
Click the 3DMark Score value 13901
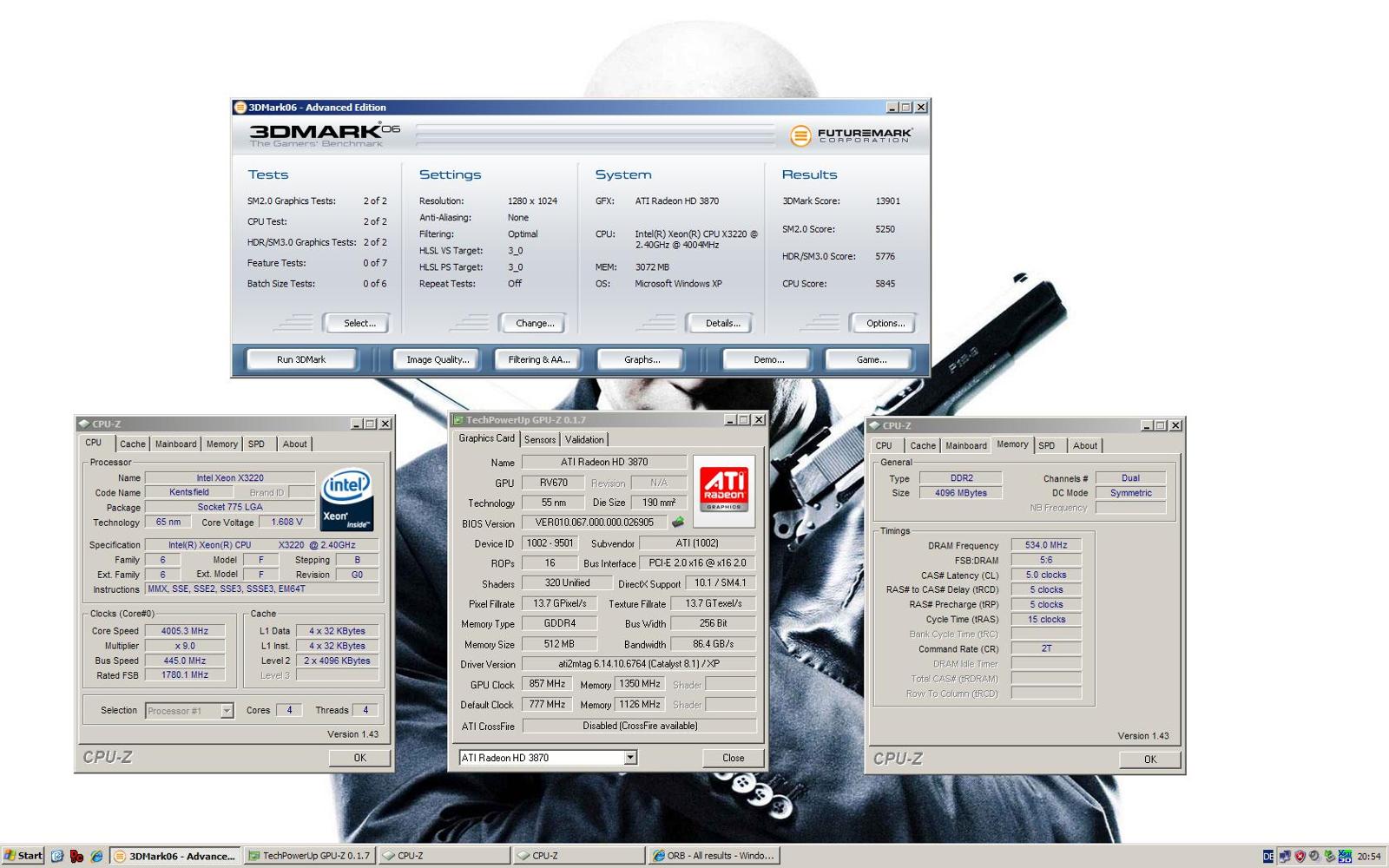(887, 201)
